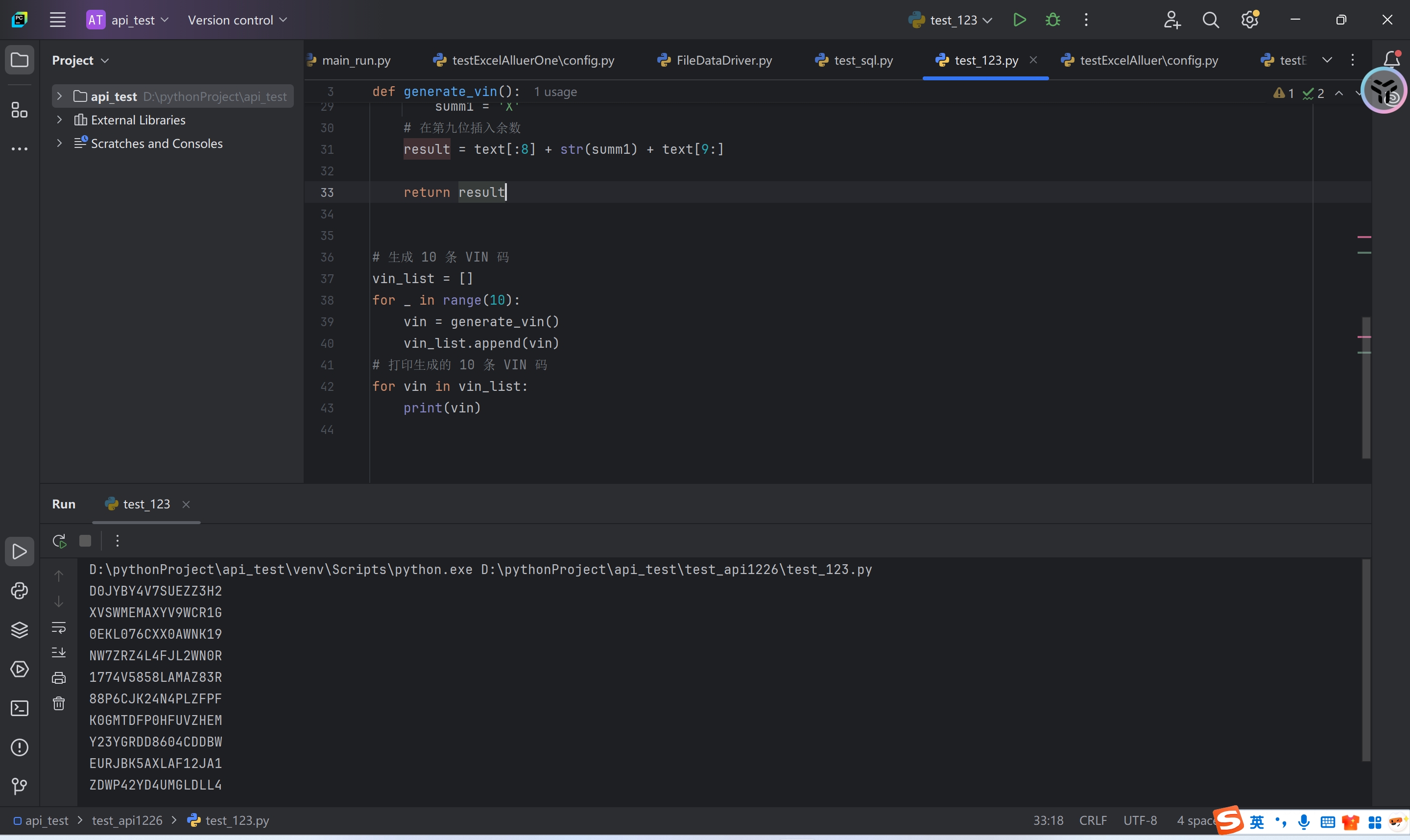
Task: Clear the run console output
Action: pyautogui.click(x=59, y=703)
